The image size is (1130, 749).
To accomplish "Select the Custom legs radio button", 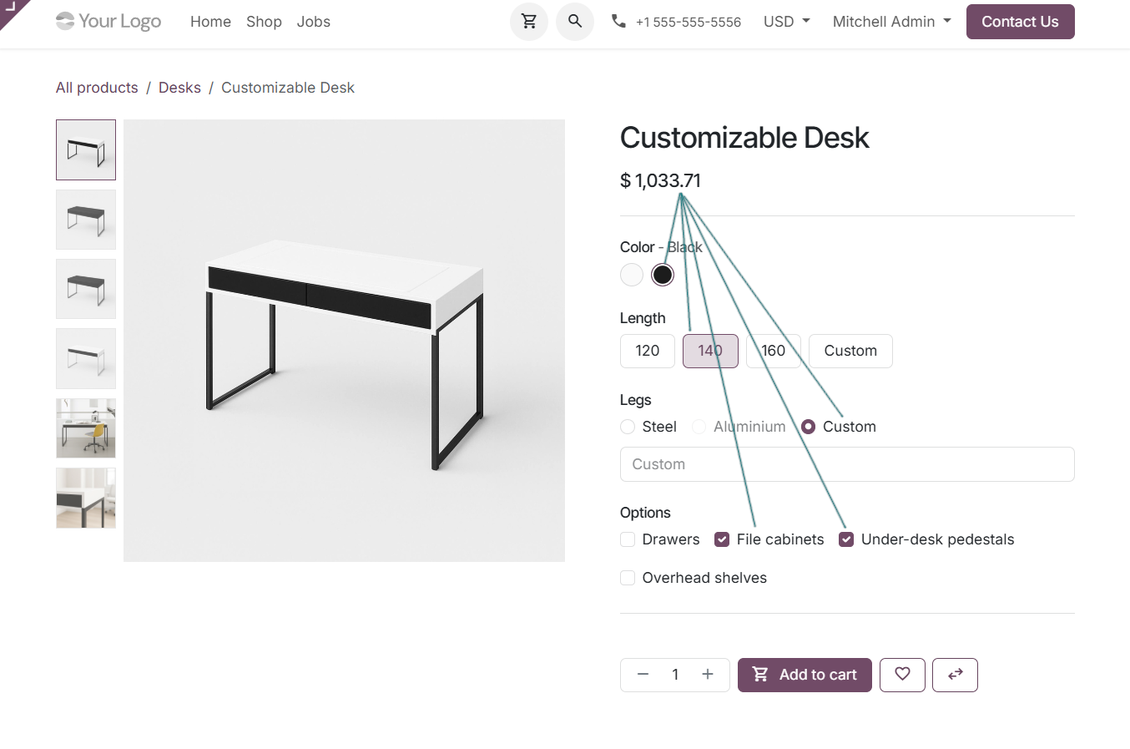I will point(809,427).
